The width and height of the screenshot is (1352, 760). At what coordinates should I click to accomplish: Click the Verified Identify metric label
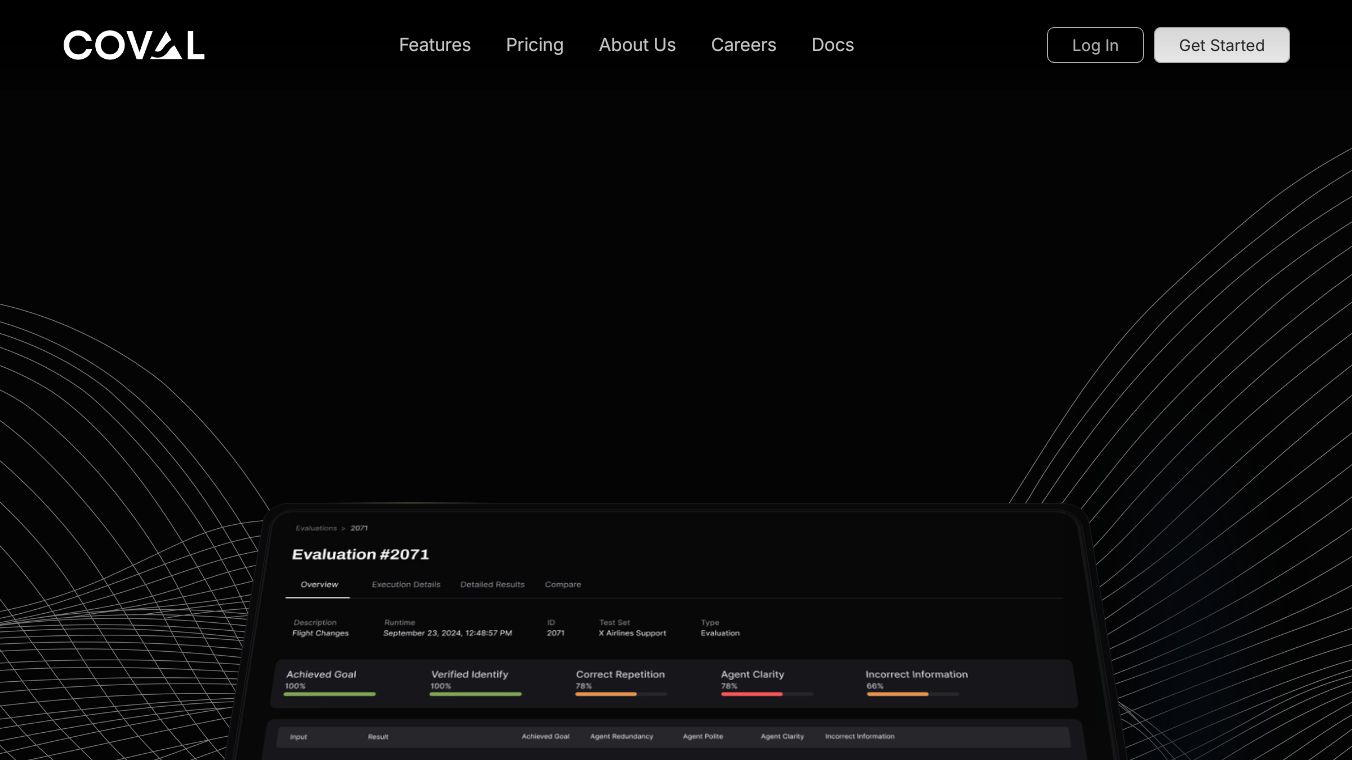point(470,674)
